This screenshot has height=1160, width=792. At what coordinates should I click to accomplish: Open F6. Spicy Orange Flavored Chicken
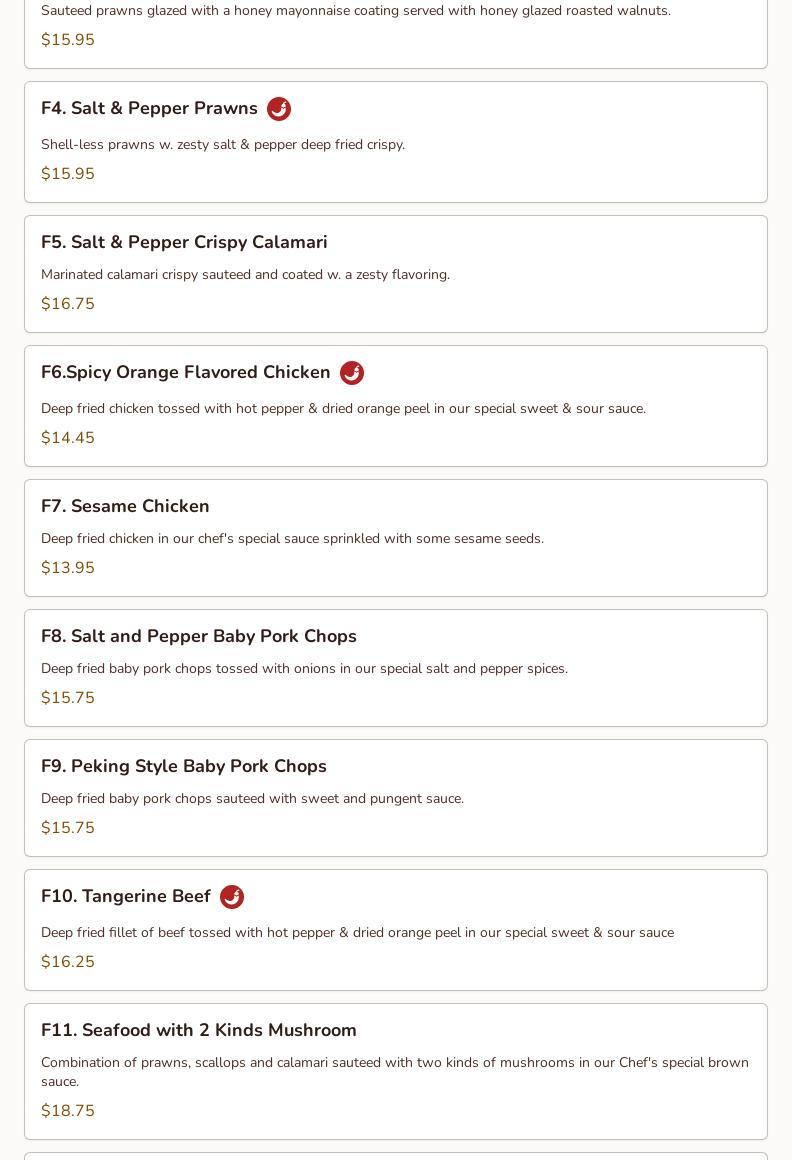186,372
